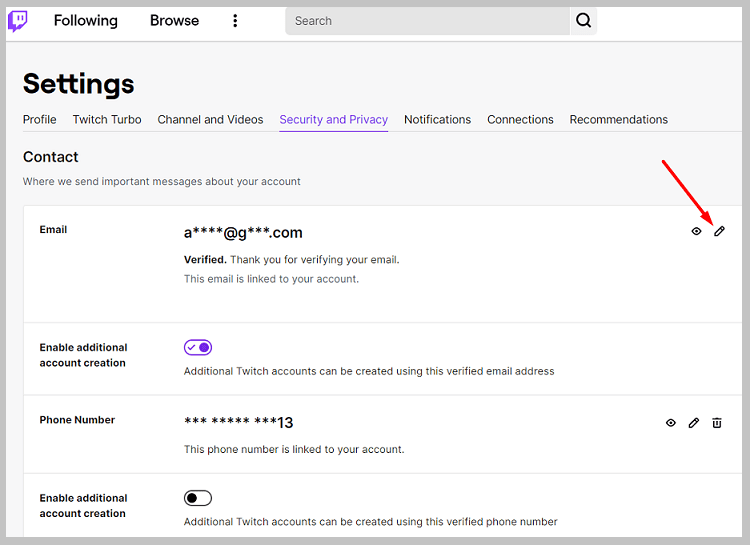Viewport: 750px width, 545px height.
Task: Click the masked email a****@g***.com
Action: pos(243,233)
